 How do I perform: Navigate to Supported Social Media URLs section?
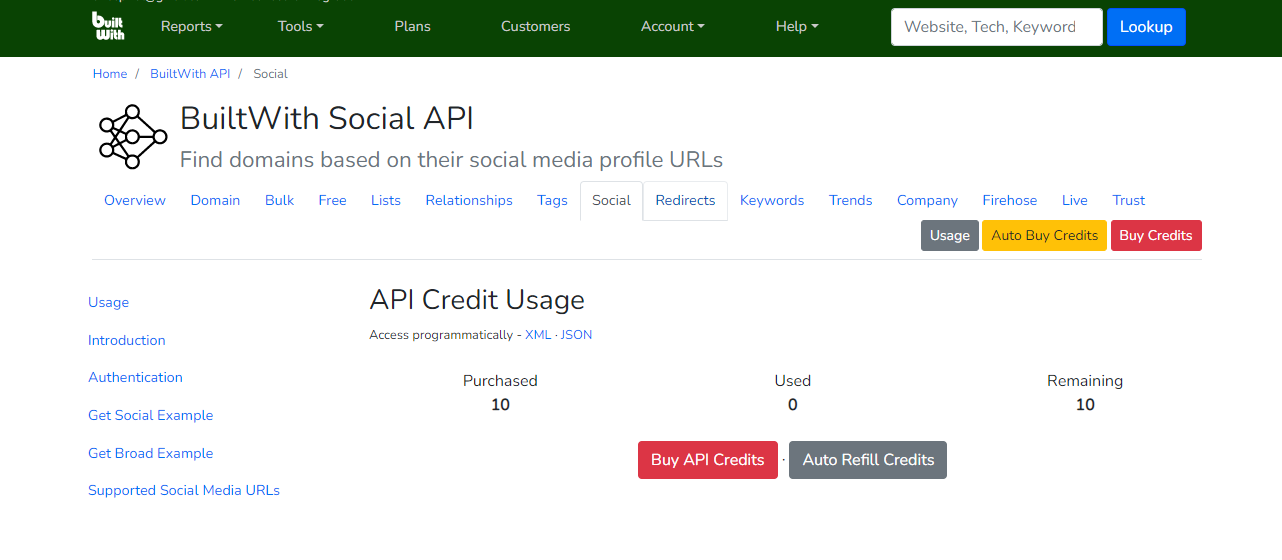[x=184, y=490]
